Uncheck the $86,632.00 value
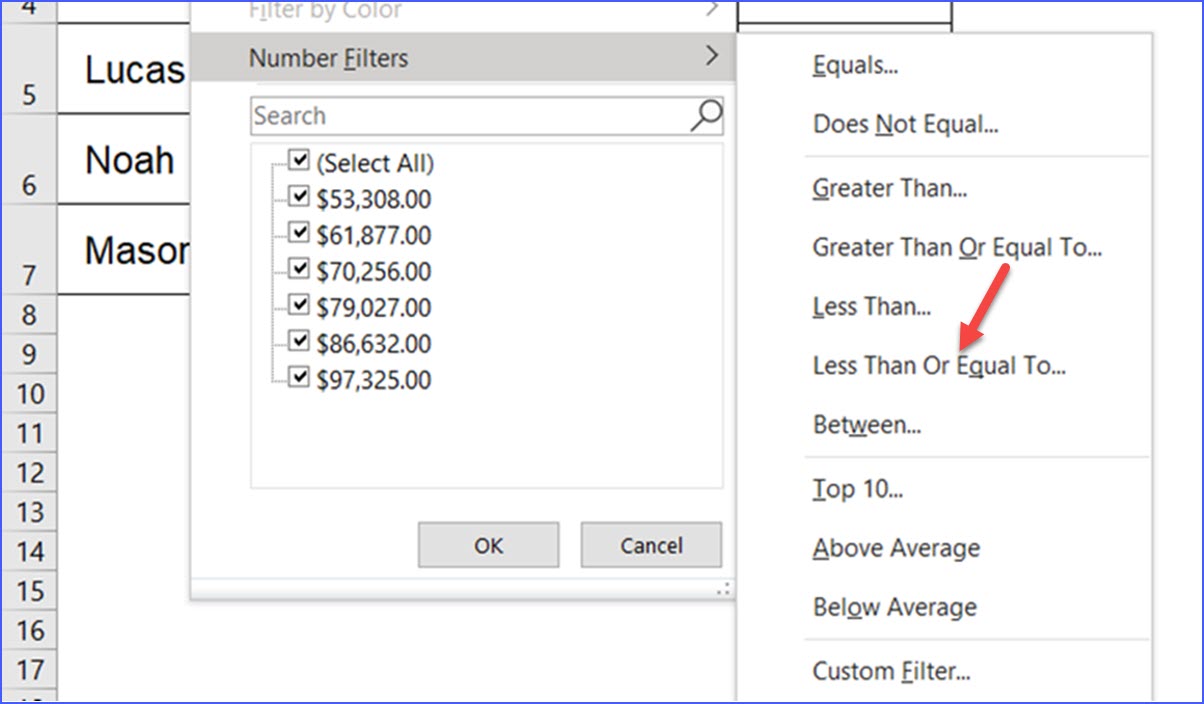 point(297,340)
